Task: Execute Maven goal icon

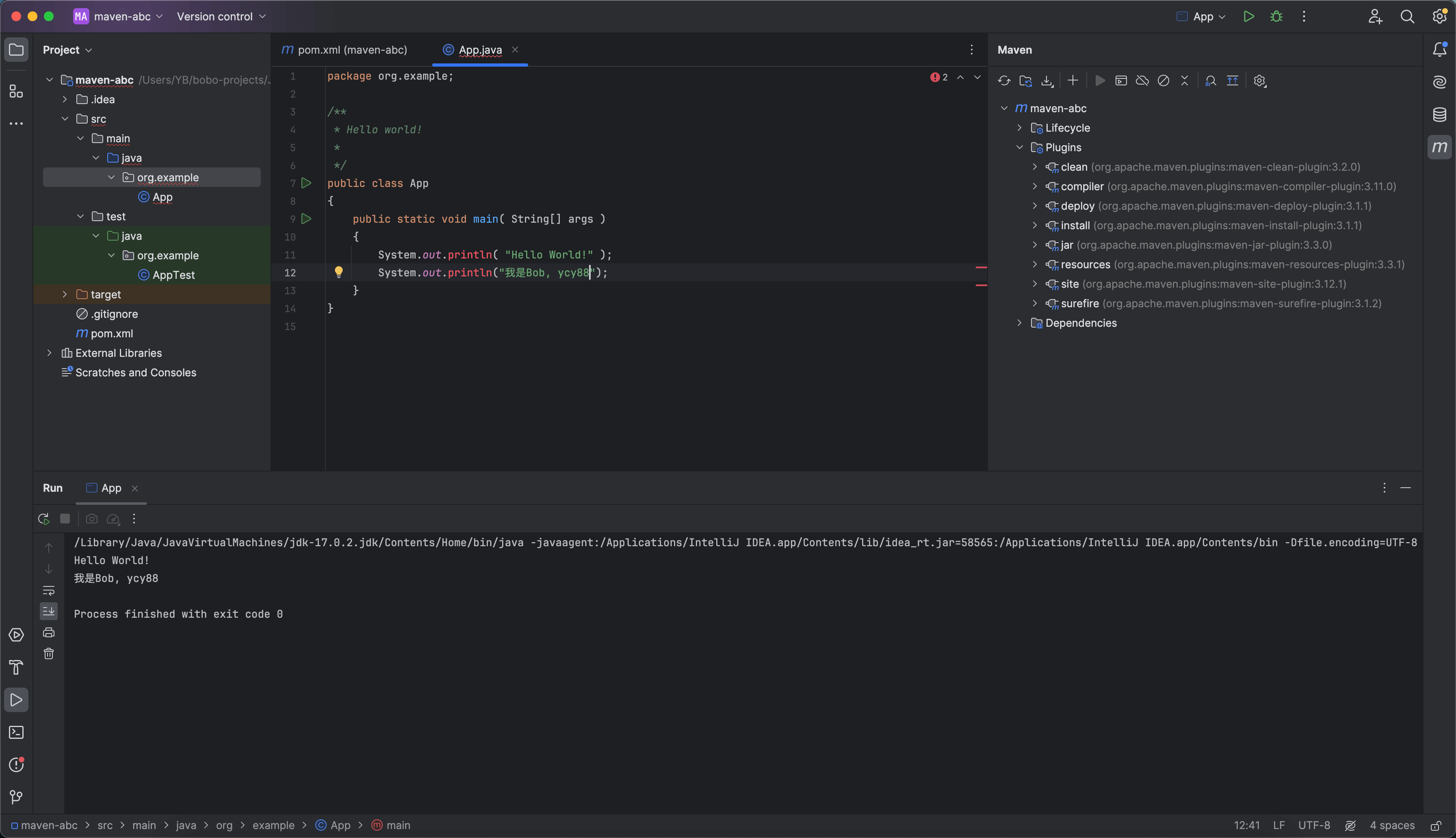Action: [x=1120, y=80]
